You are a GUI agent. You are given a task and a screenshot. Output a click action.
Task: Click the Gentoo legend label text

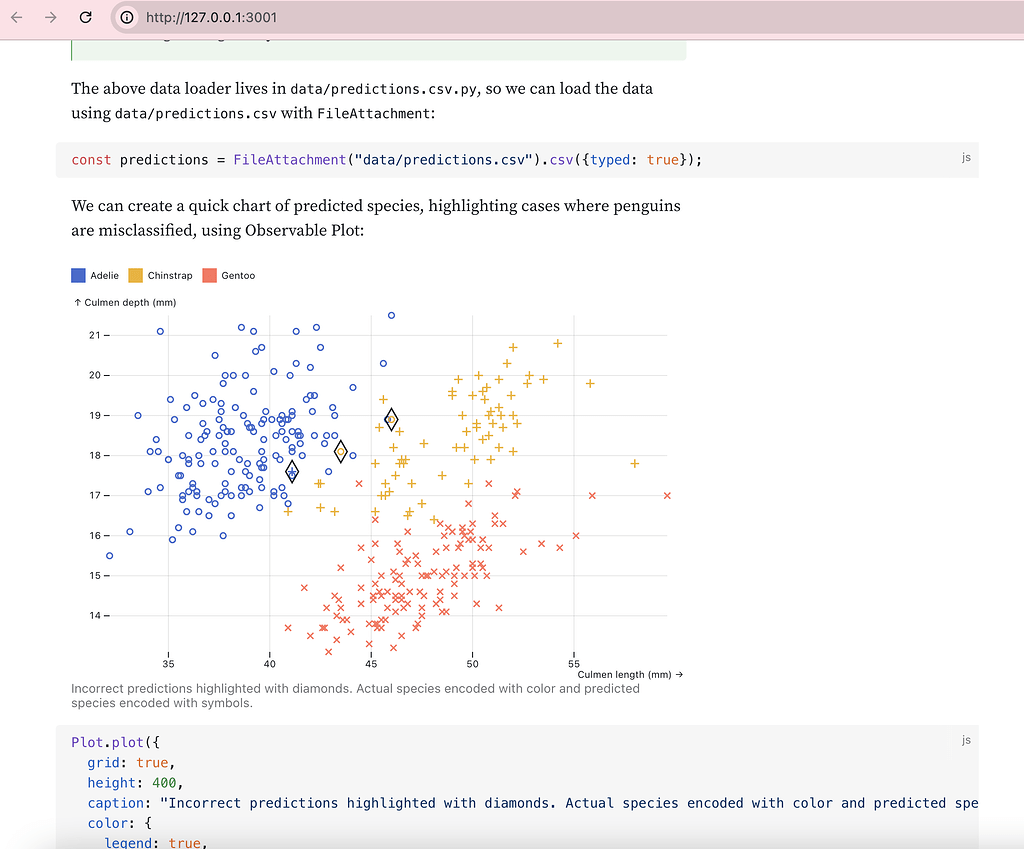click(x=238, y=275)
